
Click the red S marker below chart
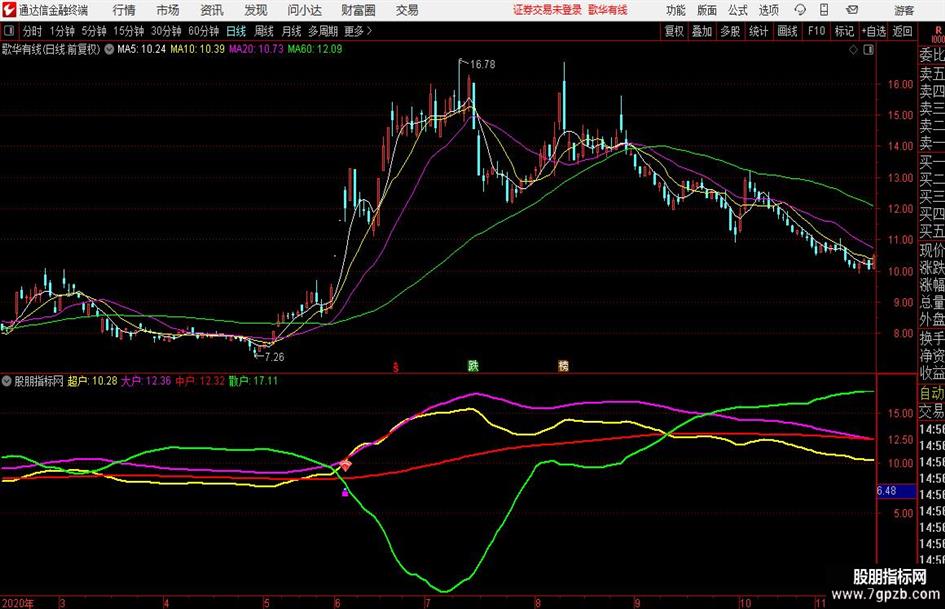point(396,367)
